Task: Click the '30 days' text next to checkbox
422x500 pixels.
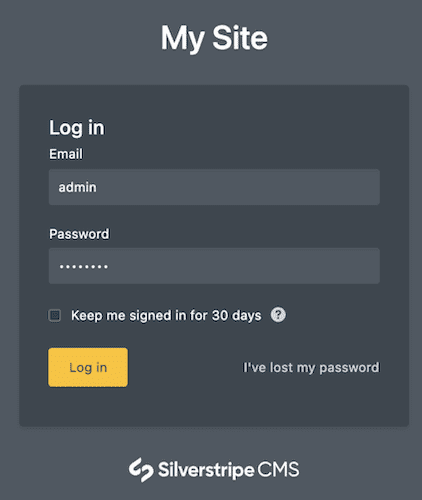Action: click(237, 315)
